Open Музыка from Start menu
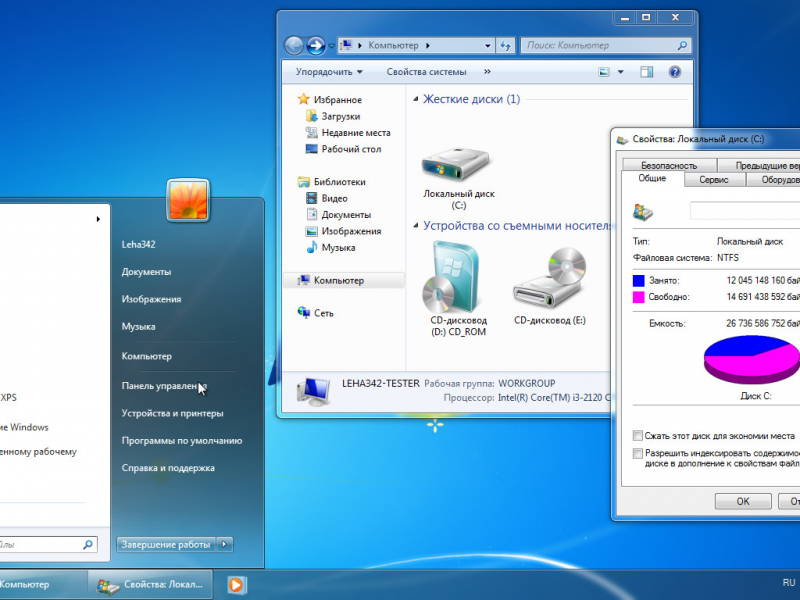This screenshot has height=600, width=800. [x=138, y=327]
